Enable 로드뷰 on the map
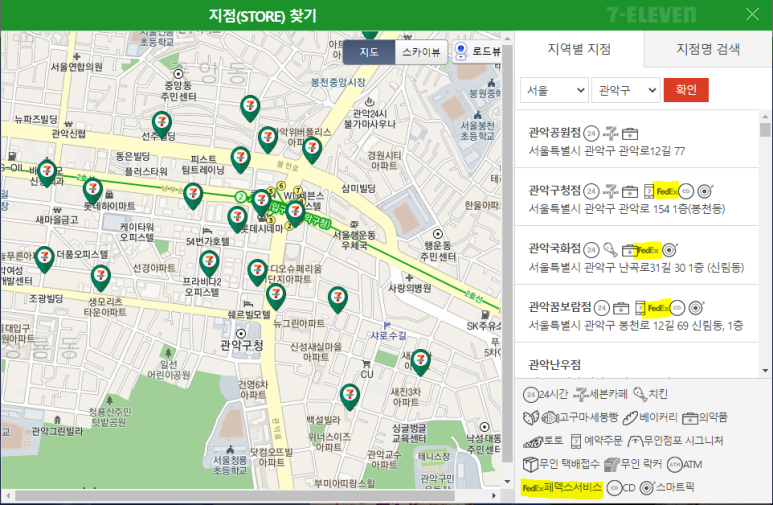The height and width of the screenshot is (505, 773). (477, 51)
